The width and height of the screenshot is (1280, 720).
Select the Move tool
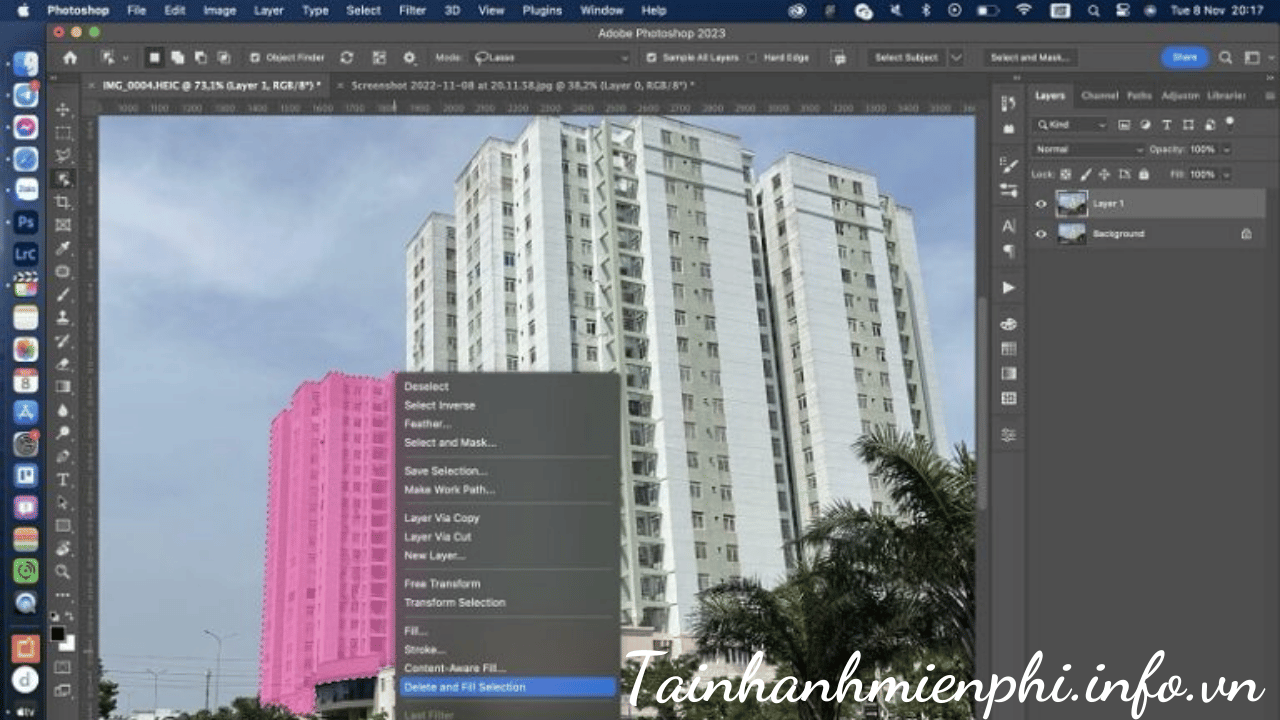pyautogui.click(x=63, y=109)
